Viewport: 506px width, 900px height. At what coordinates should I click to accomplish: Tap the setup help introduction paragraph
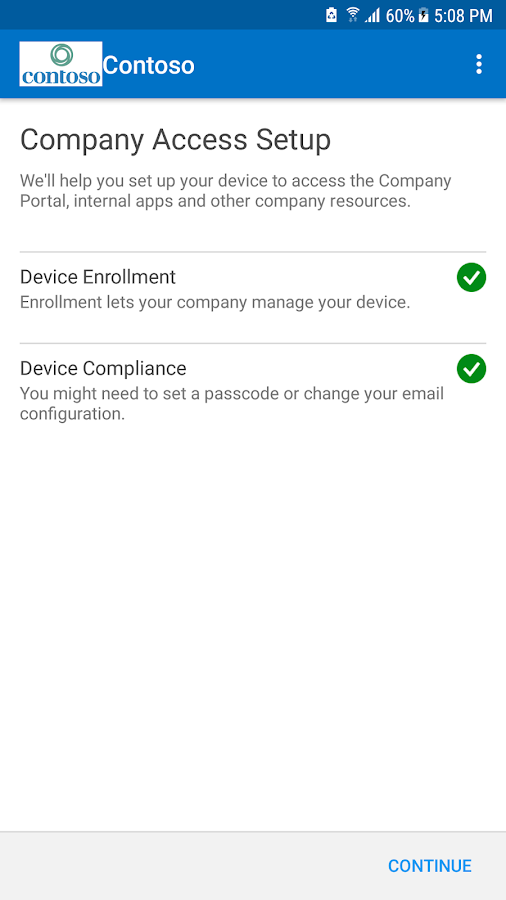click(x=236, y=191)
